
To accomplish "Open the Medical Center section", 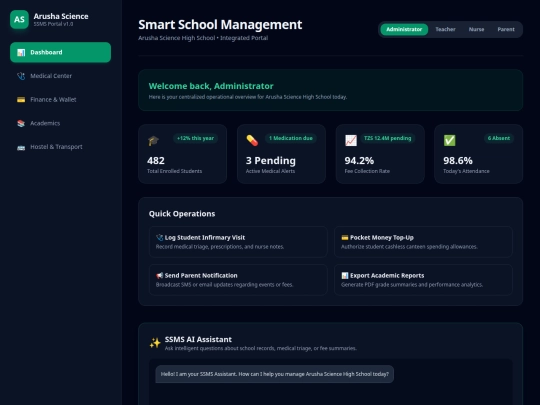I will click(x=60, y=76).
